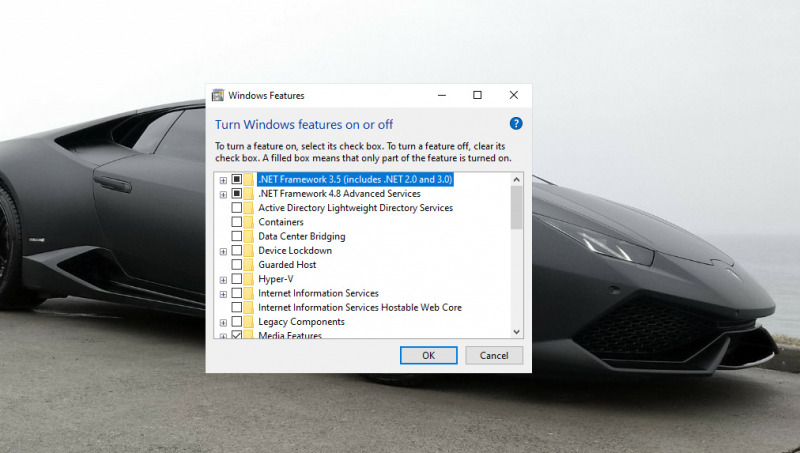Screen dimensions: 800x453
Task: Close the Windows Features dialog
Action: click(x=514, y=95)
